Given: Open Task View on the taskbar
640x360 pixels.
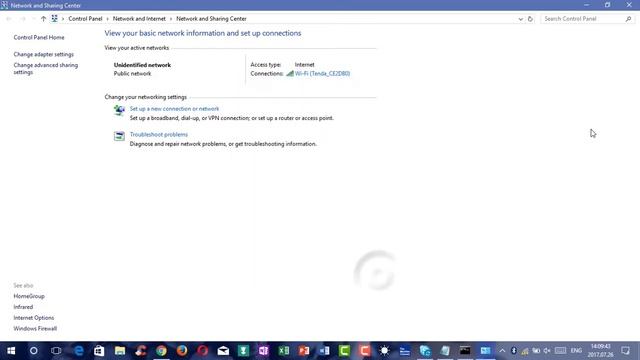Looking at the screenshot, I should [x=56, y=351].
